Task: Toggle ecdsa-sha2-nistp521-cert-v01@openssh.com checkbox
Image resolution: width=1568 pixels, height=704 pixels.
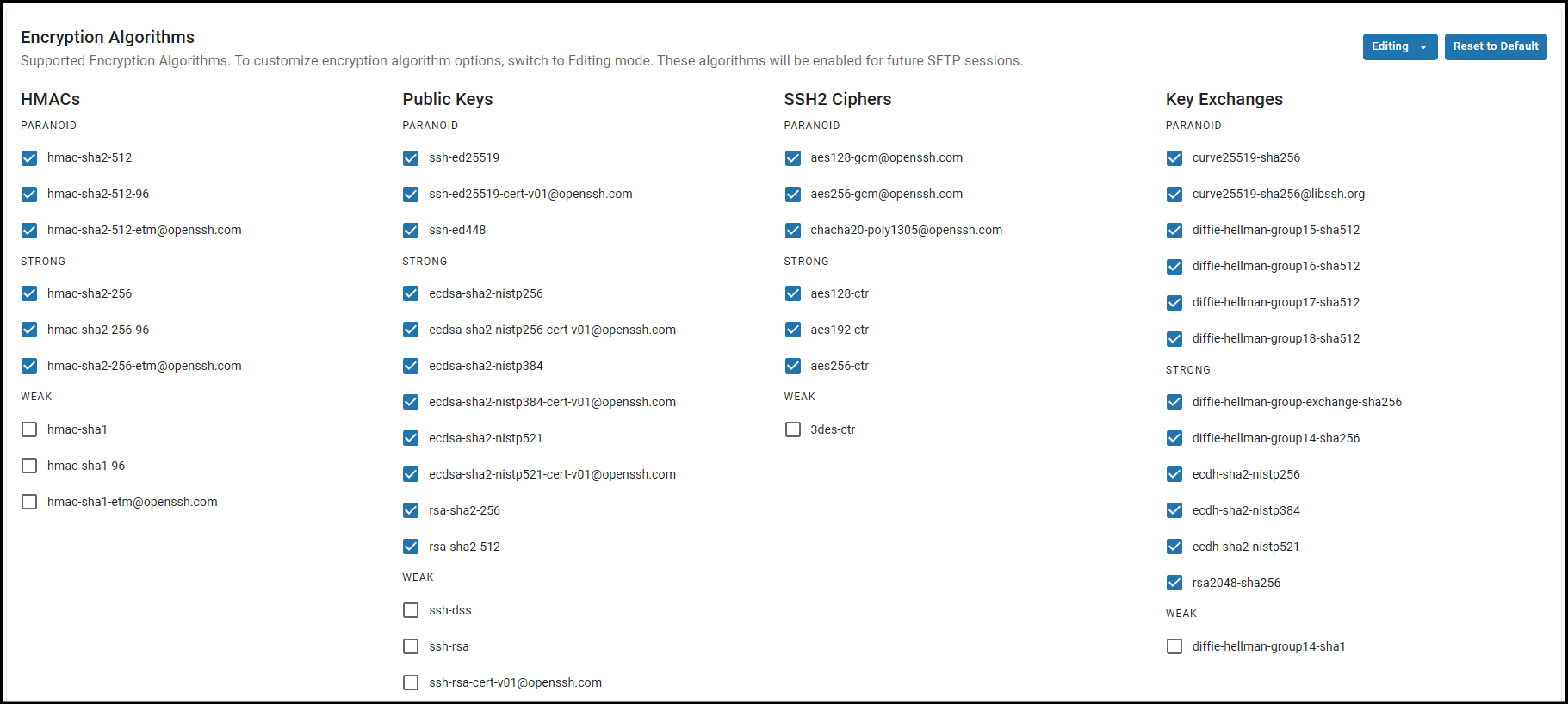Action: (411, 474)
